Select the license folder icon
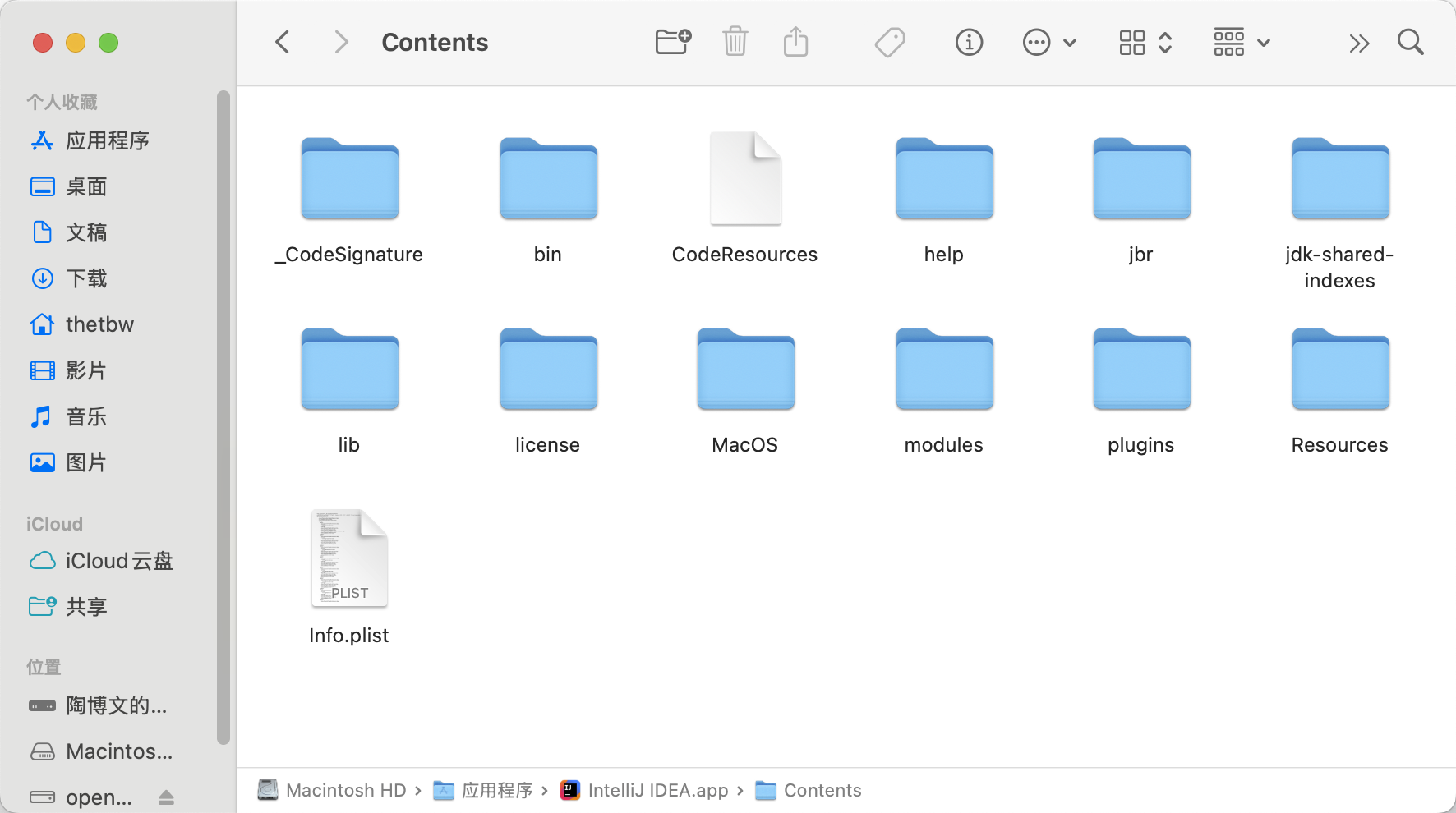The width and height of the screenshot is (1456, 813). pyautogui.click(x=549, y=370)
